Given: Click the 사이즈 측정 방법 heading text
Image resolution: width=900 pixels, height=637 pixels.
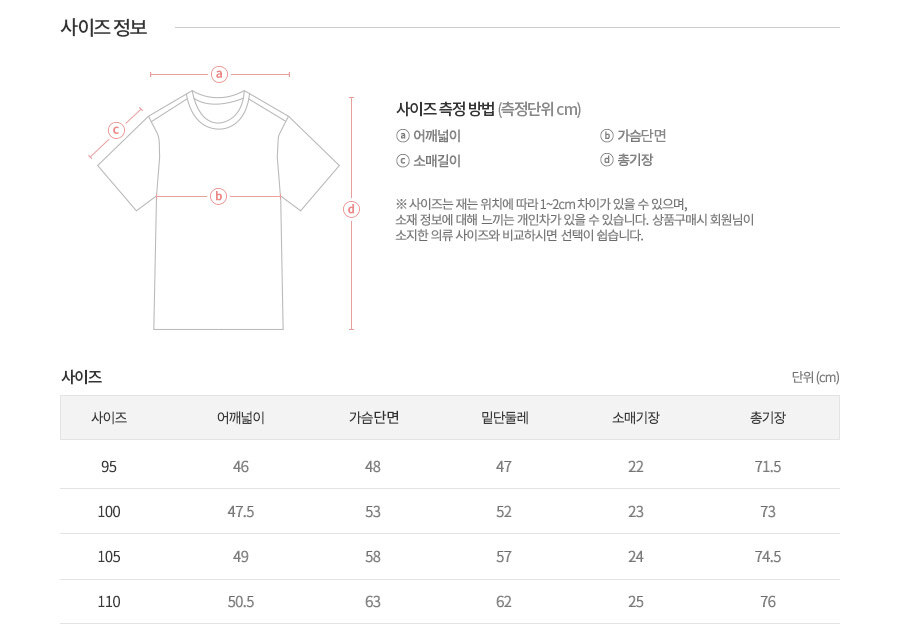Looking at the screenshot, I should [x=445, y=109].
